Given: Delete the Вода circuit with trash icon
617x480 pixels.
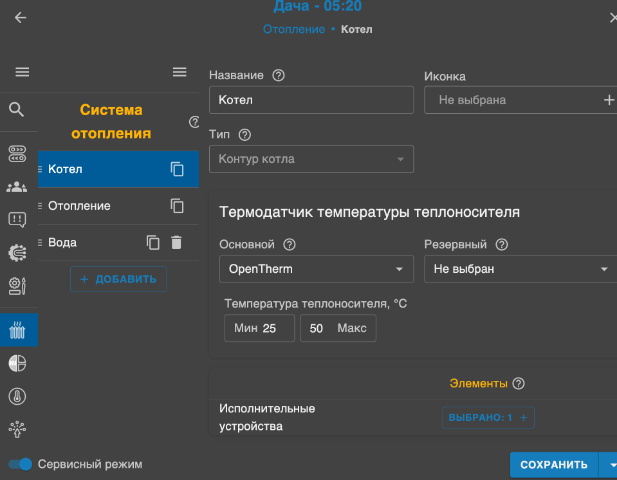Looking at the screenshot, I should point(177,242).
